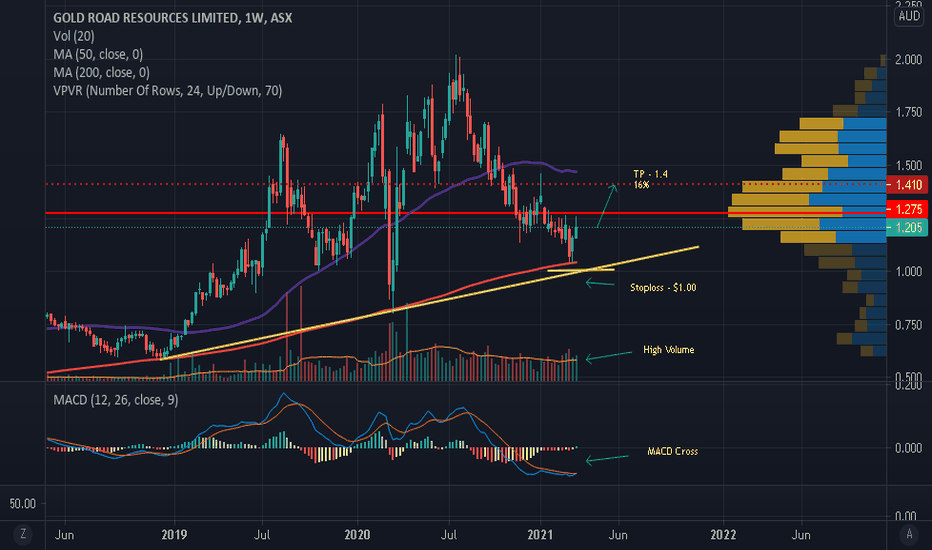Click the 1.205 green current price label
Image resolution: width=932 pixels, height=550 pixels.
[907, 227]
